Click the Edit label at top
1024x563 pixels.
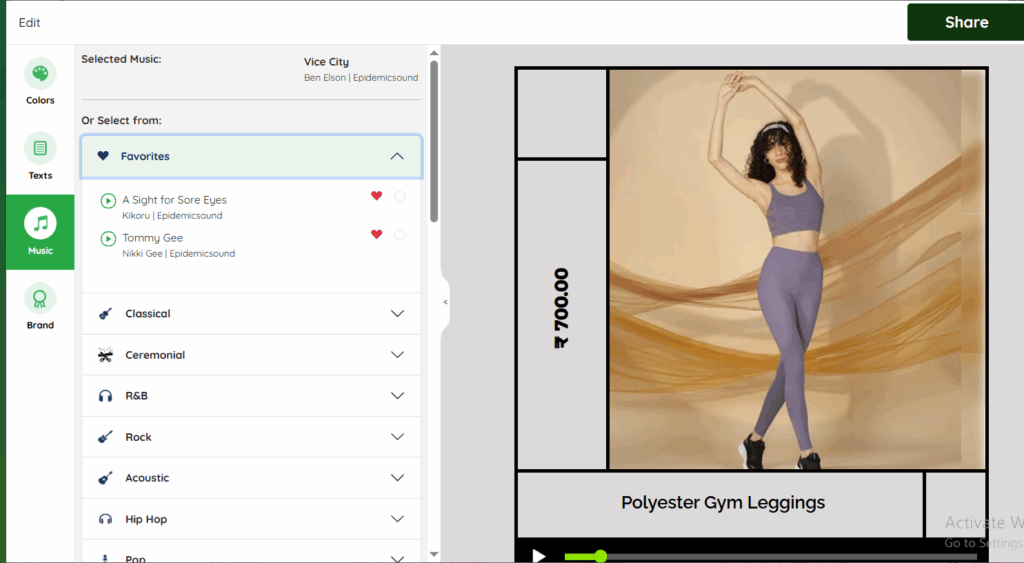[30, 22]
